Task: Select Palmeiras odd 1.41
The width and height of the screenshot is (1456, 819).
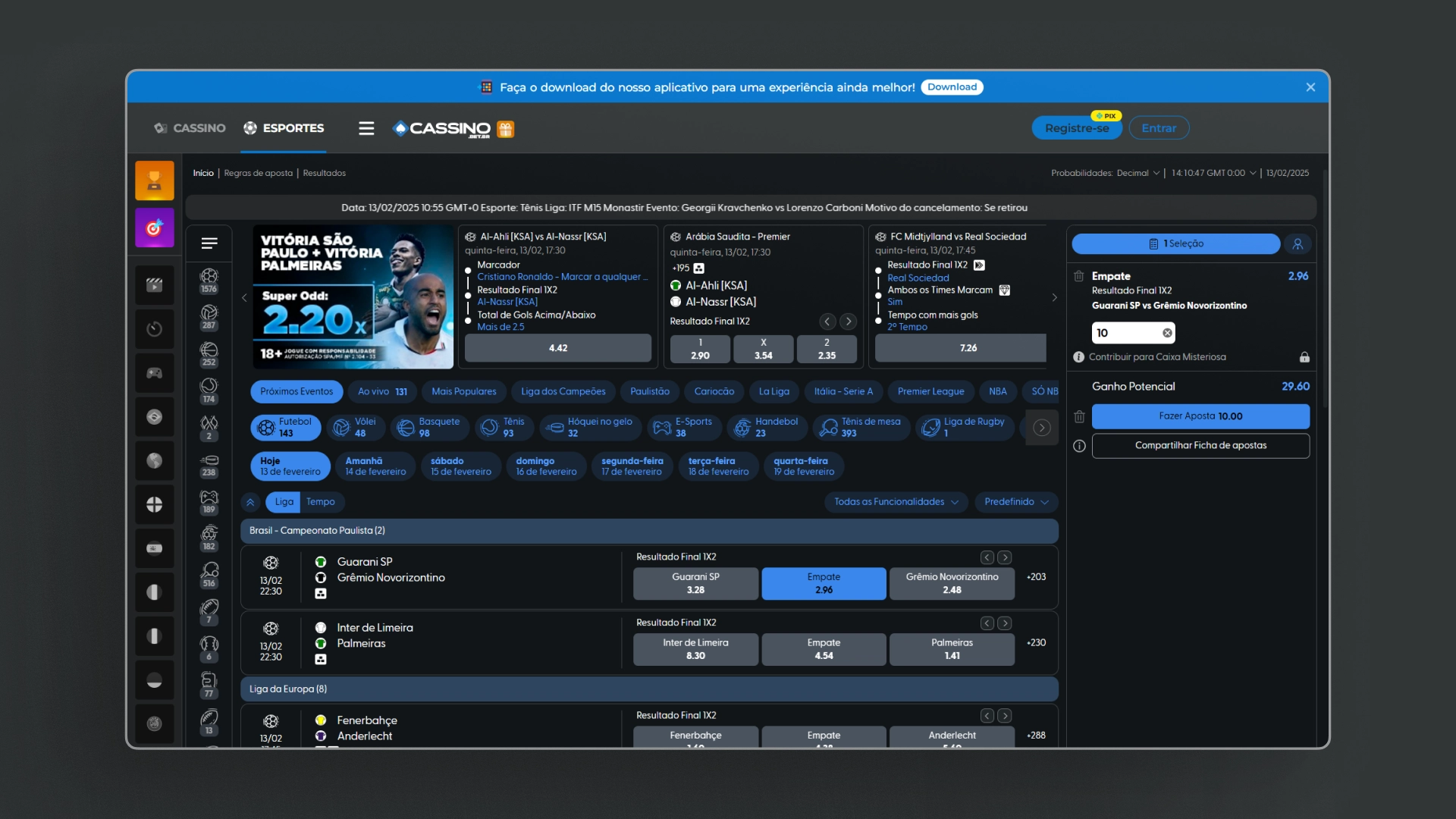Action: 952,649
